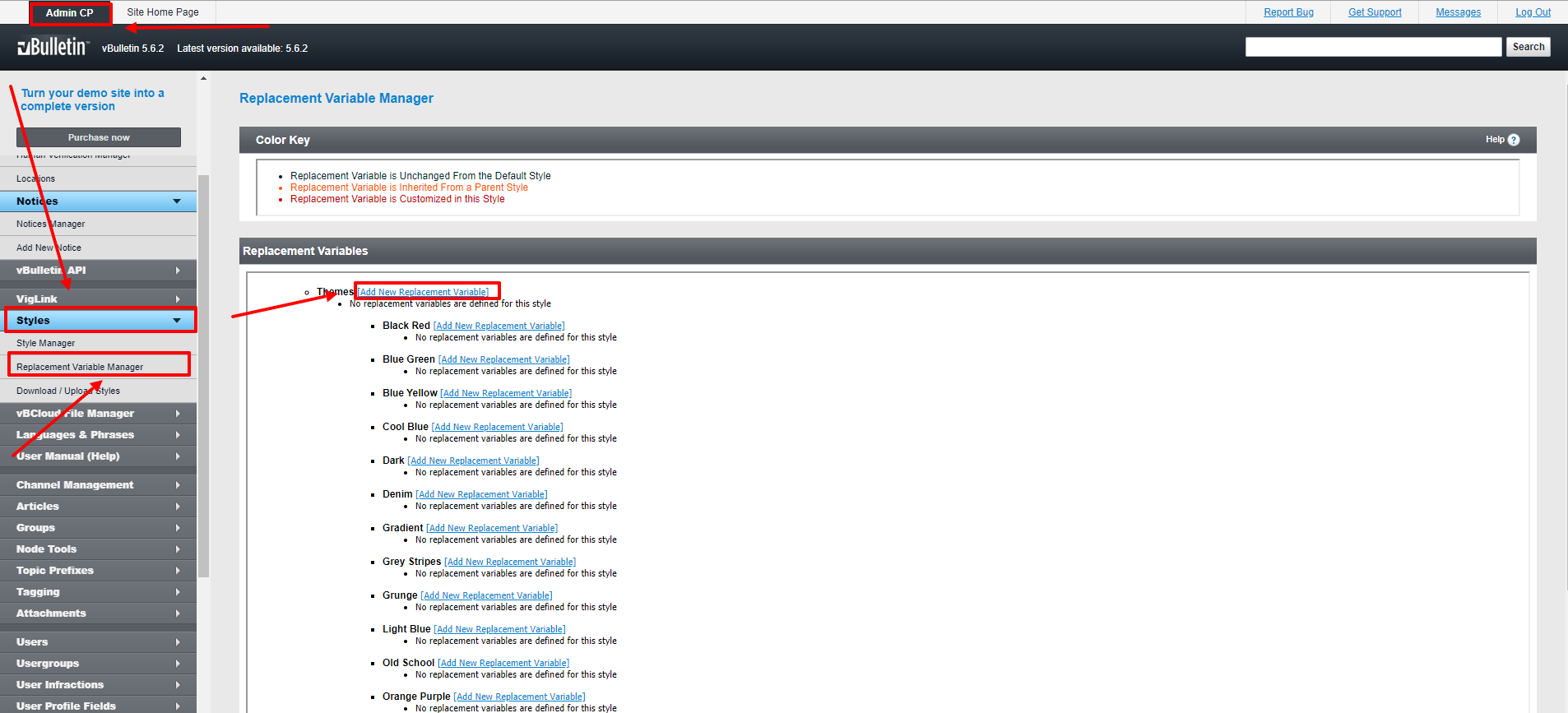Click the vBulletin logo in header

pyautogui.click(x=53, y=47)
